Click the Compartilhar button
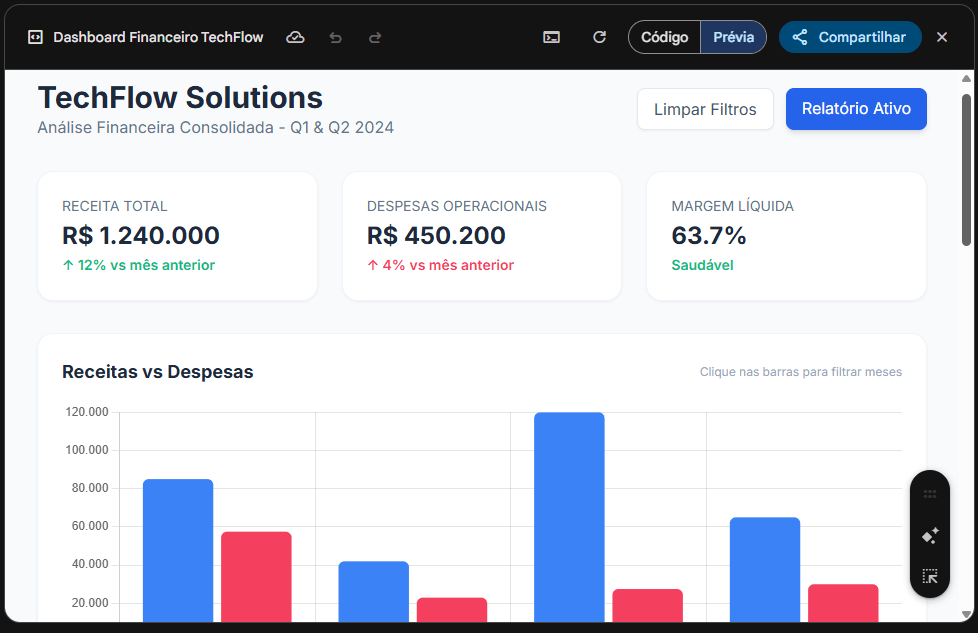Viewport: 978px width, 633px height. (850, 37)
